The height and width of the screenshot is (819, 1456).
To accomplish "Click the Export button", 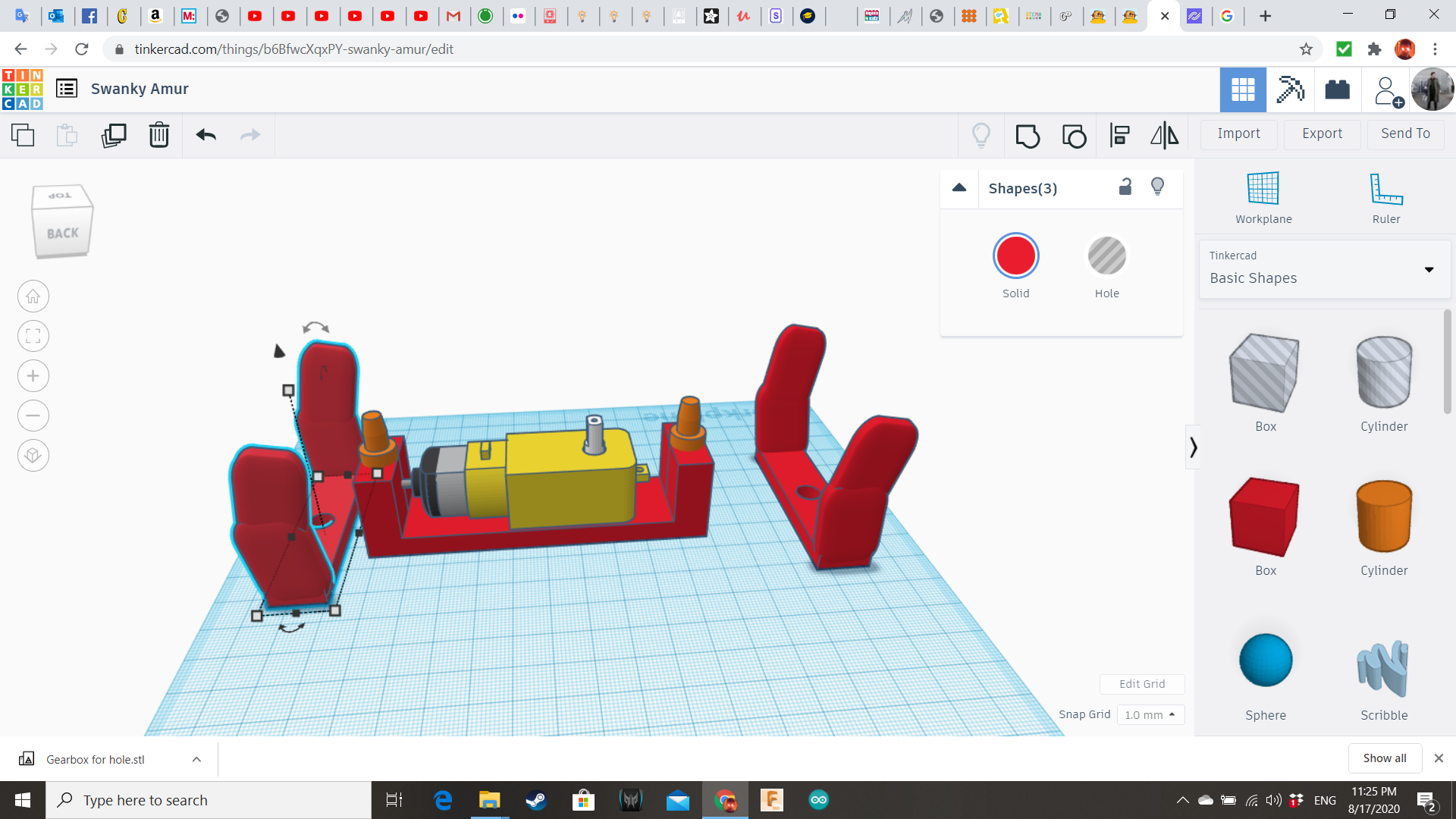I will [x=1321, y=133].
